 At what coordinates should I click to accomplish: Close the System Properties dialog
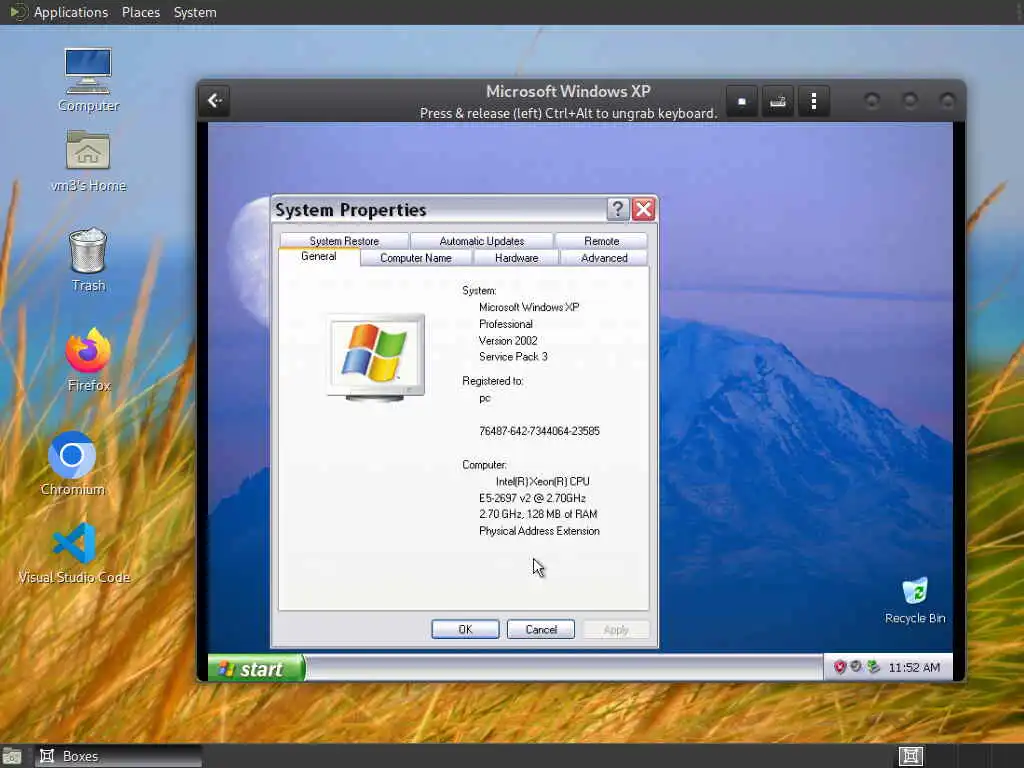[643, 209]
